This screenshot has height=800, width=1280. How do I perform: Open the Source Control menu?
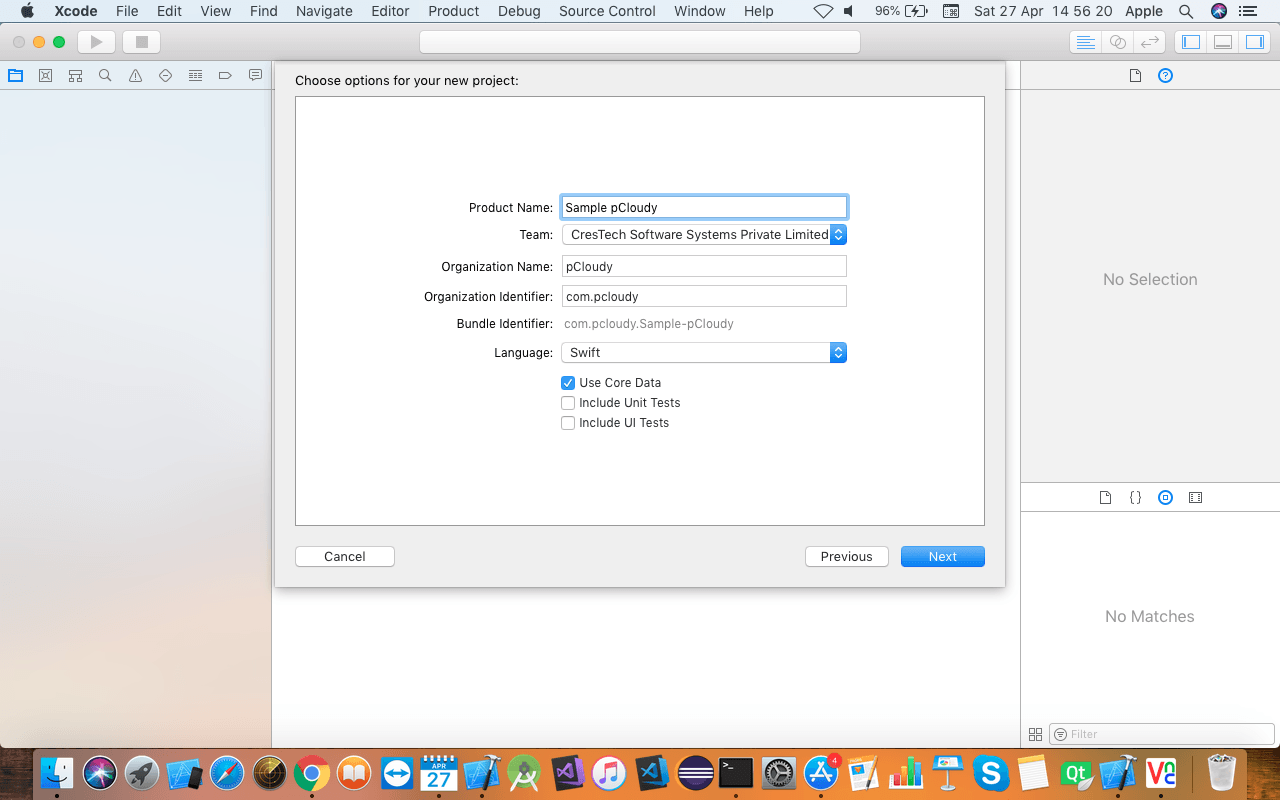tap(607, 11)
